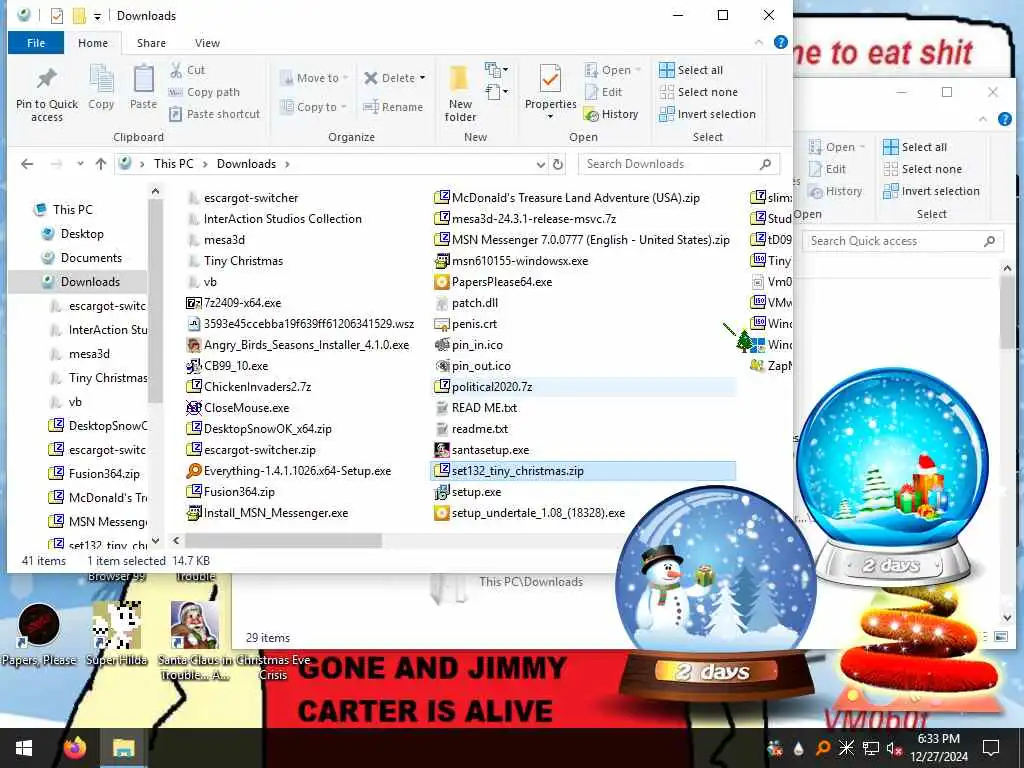The width and height of the screenshot is (1024, 768).
Task: Click History in front window ribbon
Action: 612,114
